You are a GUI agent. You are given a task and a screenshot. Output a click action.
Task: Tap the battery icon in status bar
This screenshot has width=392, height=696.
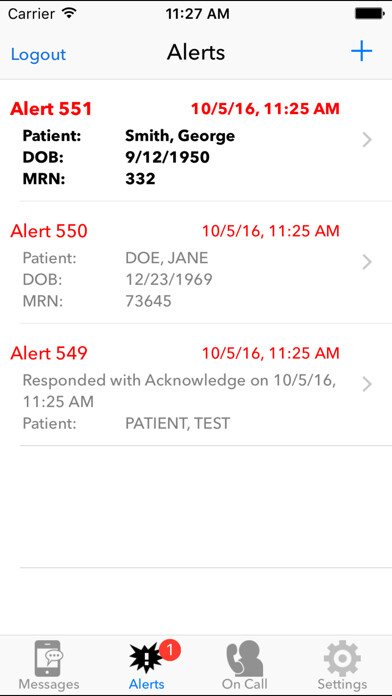tap(369, 14)
